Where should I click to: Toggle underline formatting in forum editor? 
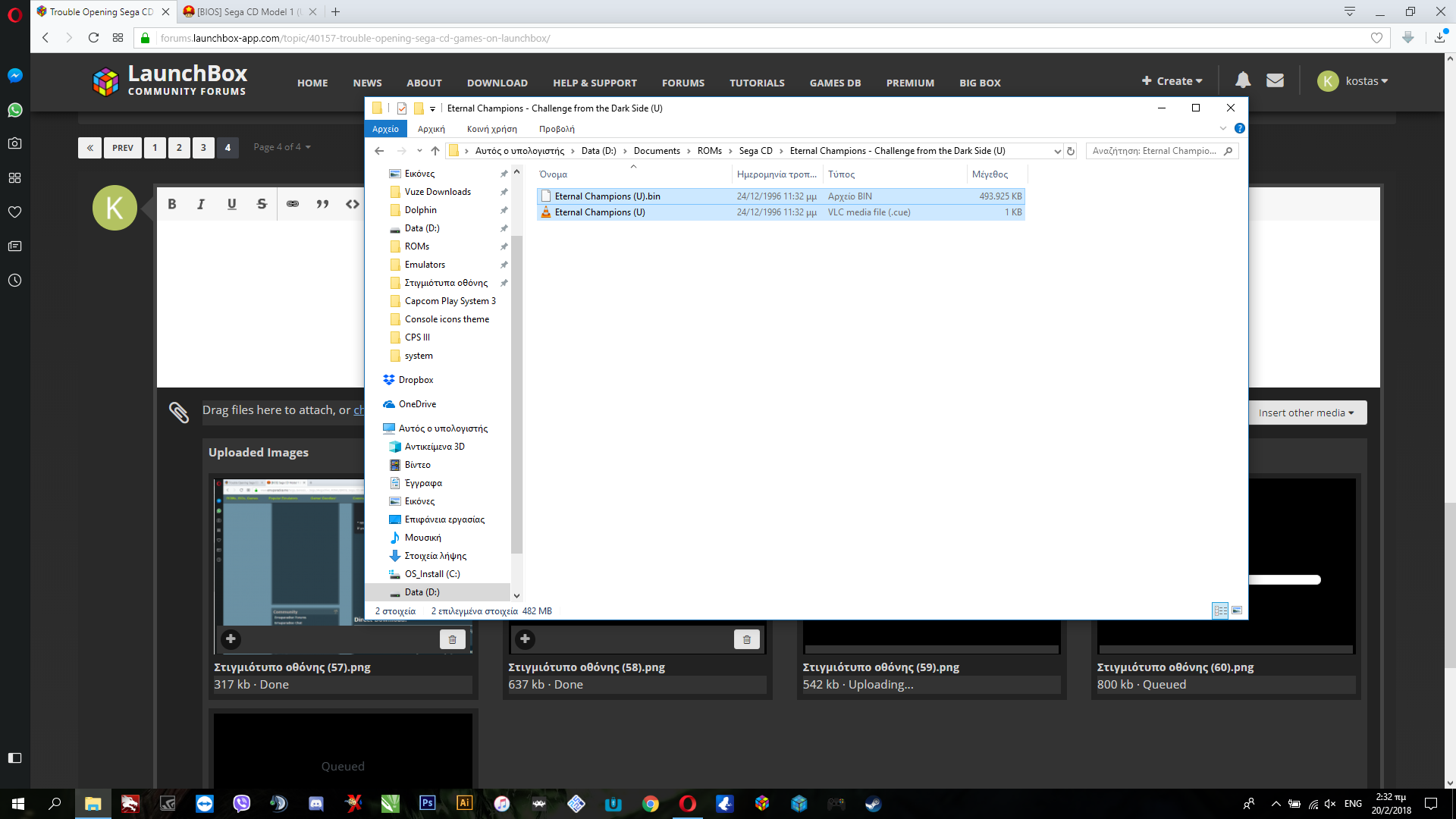tap(231, 204)
